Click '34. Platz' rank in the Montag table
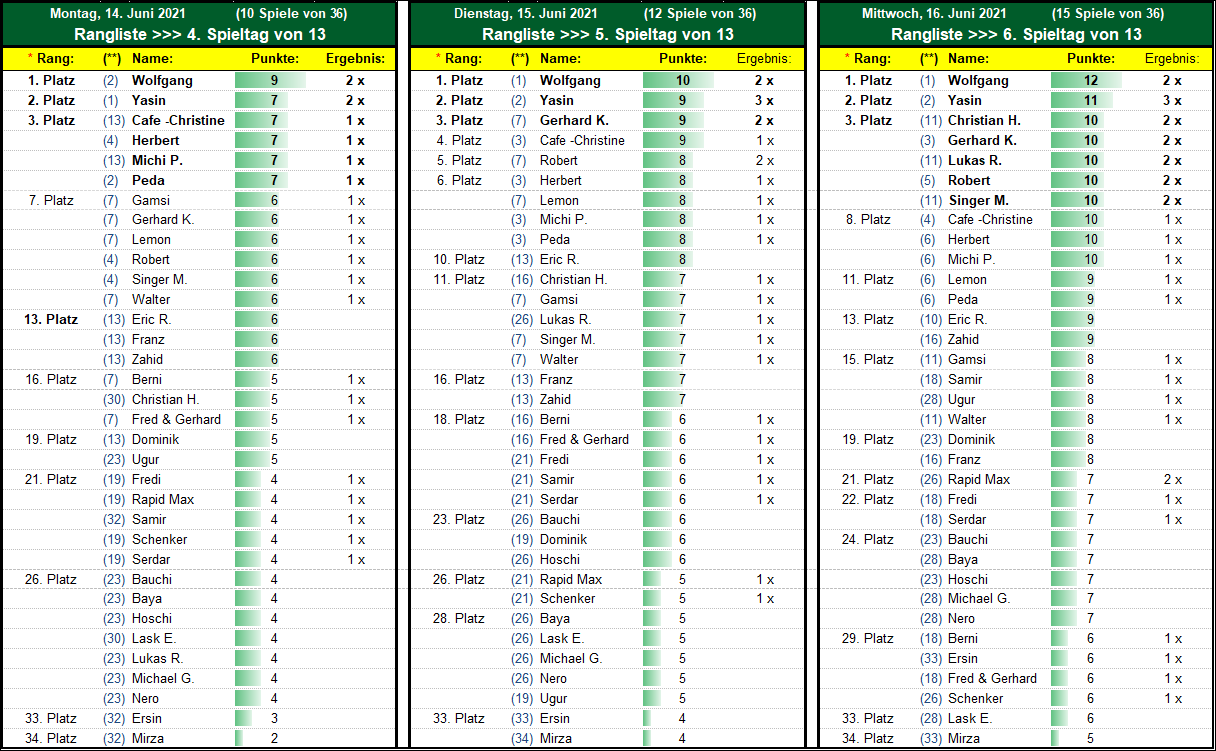1216x751 pixels. pyautogui.click(x=50, y=738)
